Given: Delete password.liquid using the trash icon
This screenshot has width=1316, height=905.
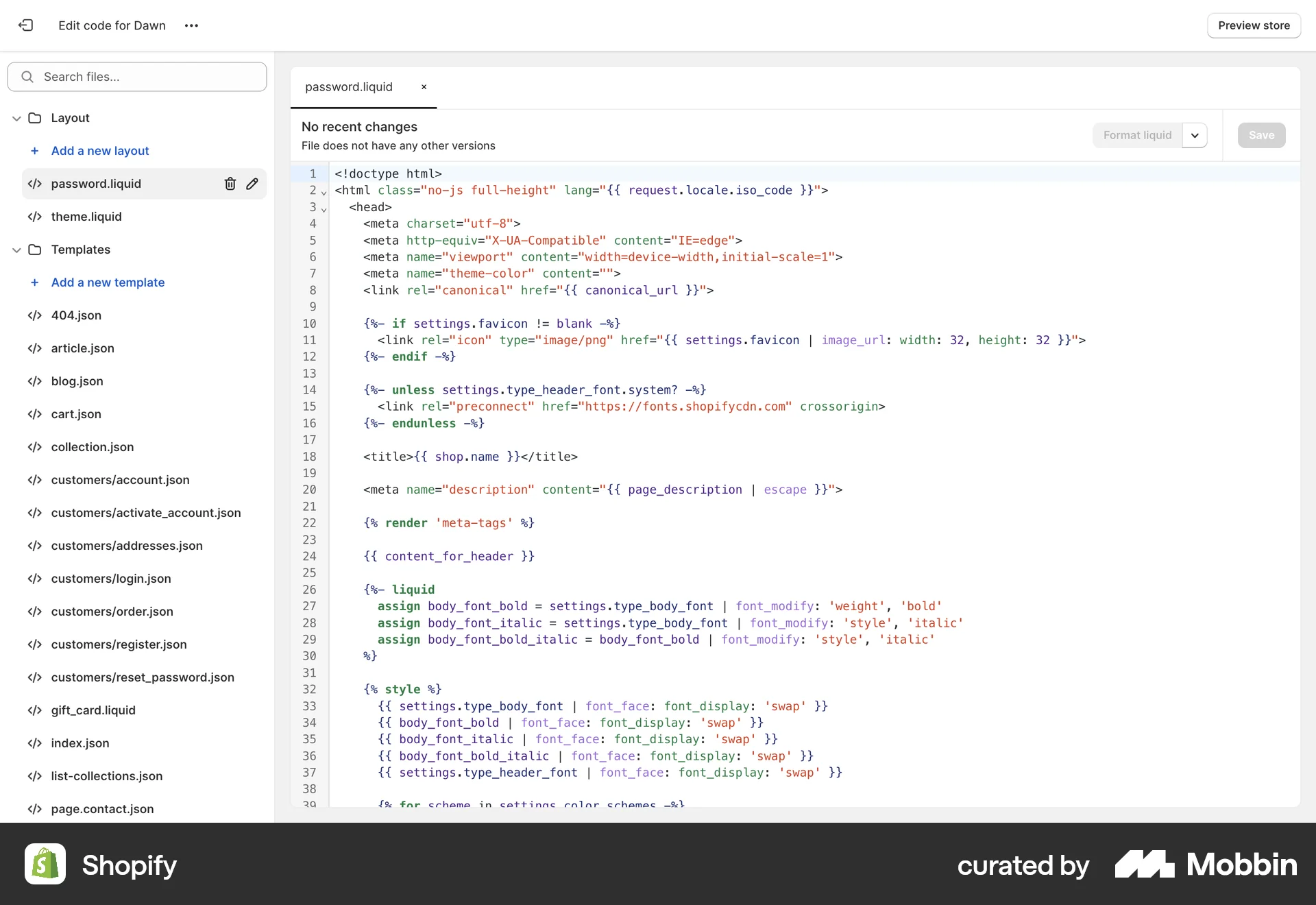Looking at the screenshot, I should (x=230, y=184).
